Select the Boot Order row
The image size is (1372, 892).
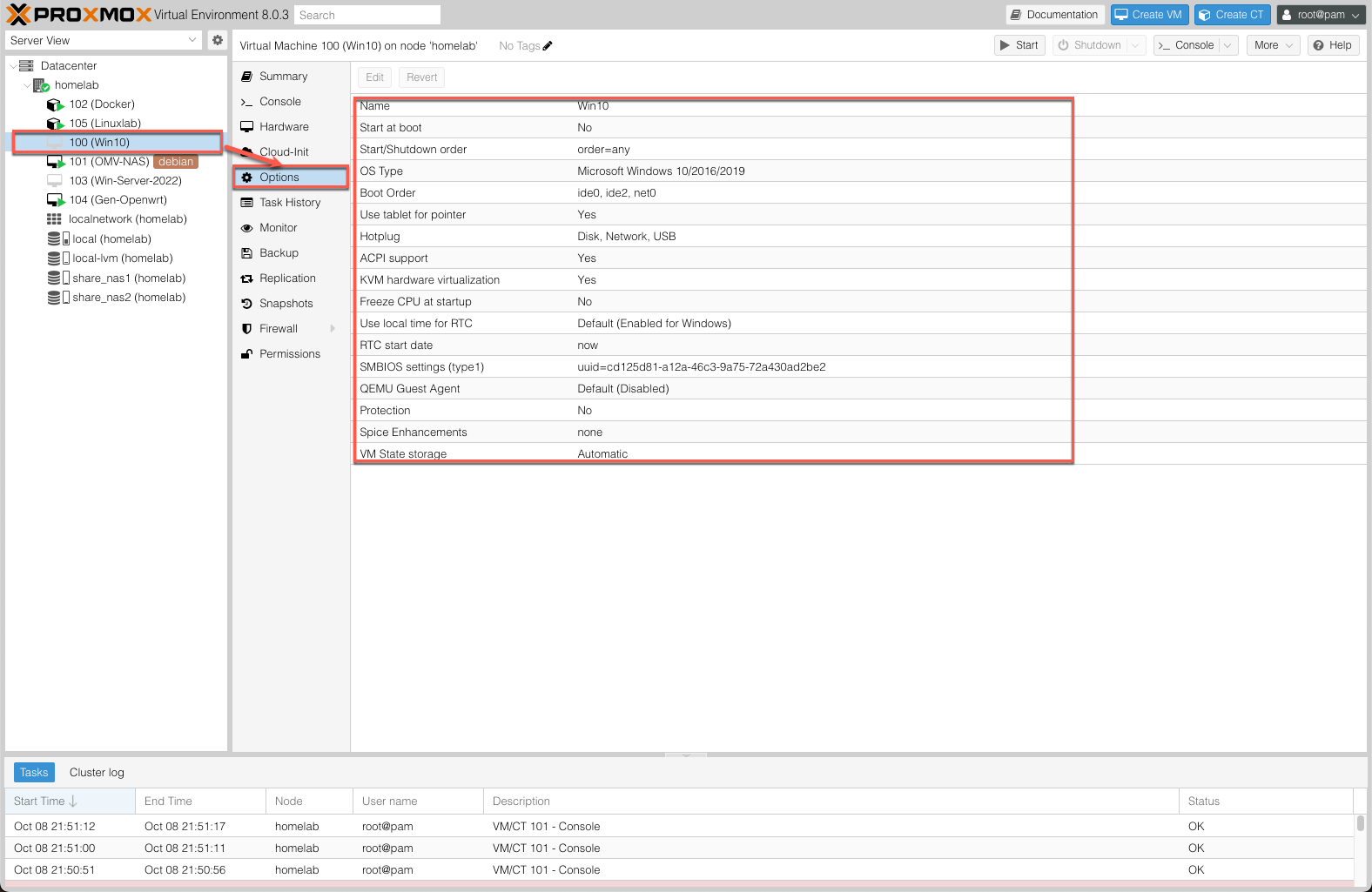pos(858,193)
